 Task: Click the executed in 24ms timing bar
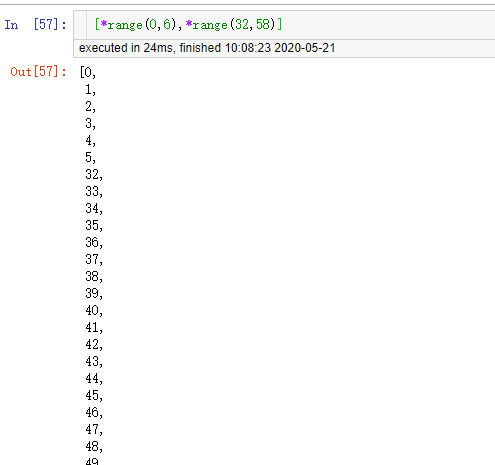click(x=284, y=48)
